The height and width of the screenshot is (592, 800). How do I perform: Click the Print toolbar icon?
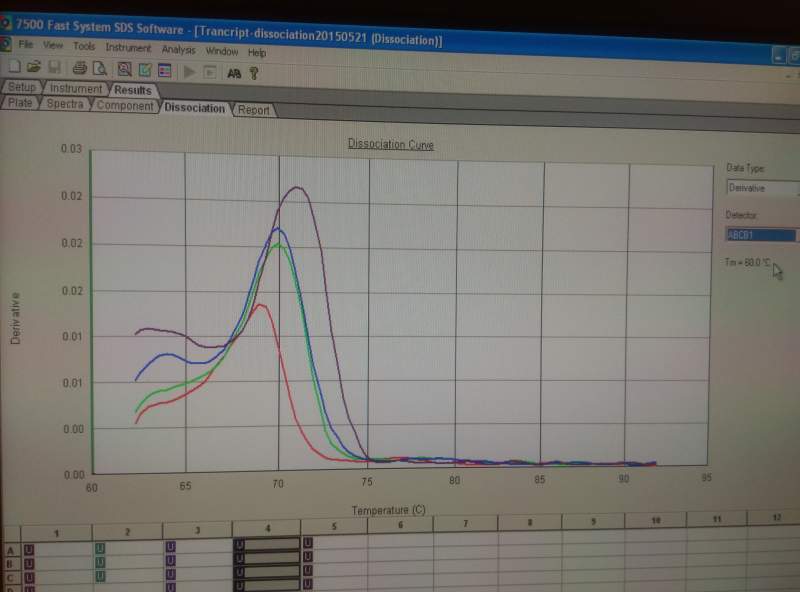coord(79,67)
